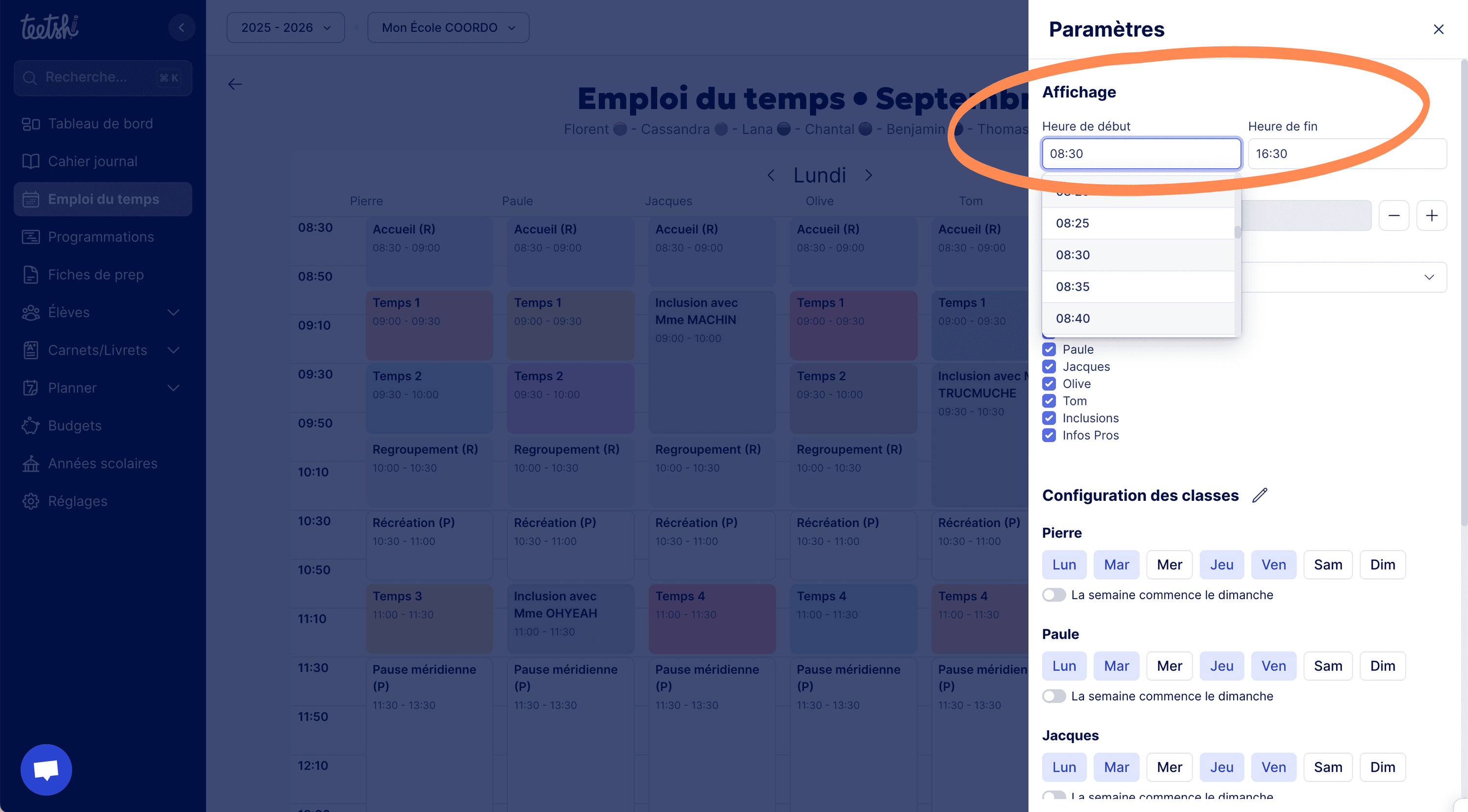Select 08:40 in the time list
Viewport: 1468px width, 812px height.
[1138, 318]
